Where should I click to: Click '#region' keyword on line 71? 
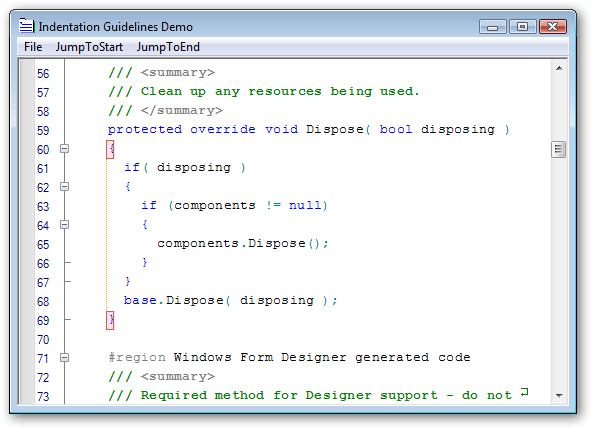click(137, 357)
